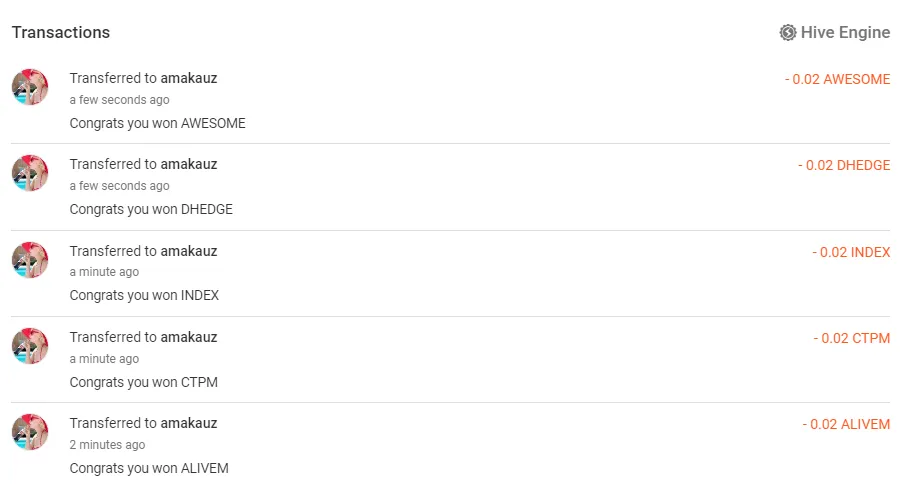Image resolution: width=902 pixels, height=488 pixels.
Task: Open amakauz profile in INDEX transaction
Action: (189, 251)
